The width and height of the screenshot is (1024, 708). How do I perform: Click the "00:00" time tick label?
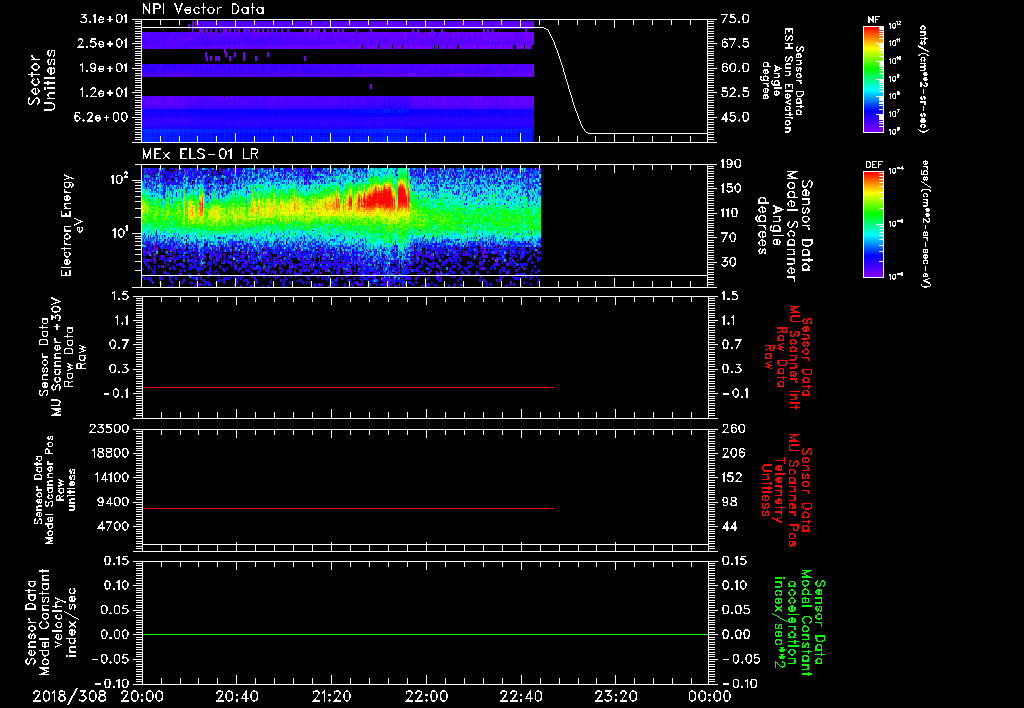tap(709, 696)
